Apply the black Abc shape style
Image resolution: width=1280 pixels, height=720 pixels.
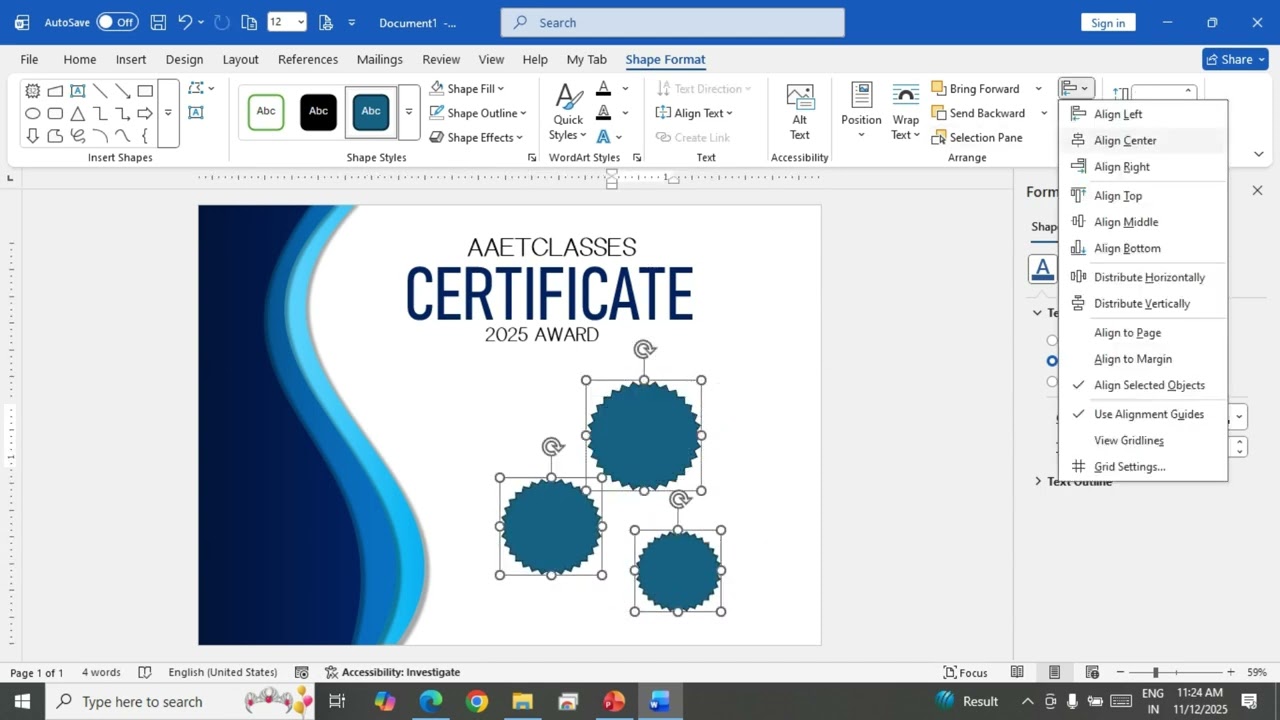[318, 112]
